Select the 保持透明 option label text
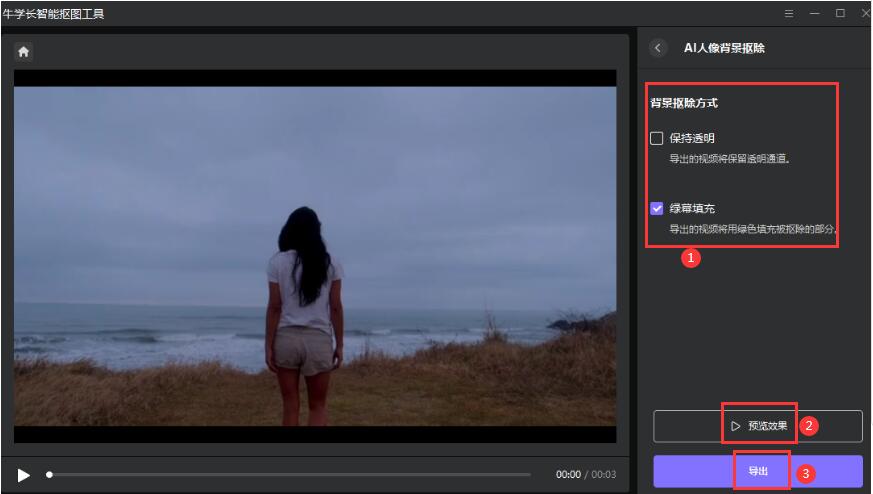Image resolution: width=873 pixels, height=494 pixels. pyautogui.click(x=692, y=138)
